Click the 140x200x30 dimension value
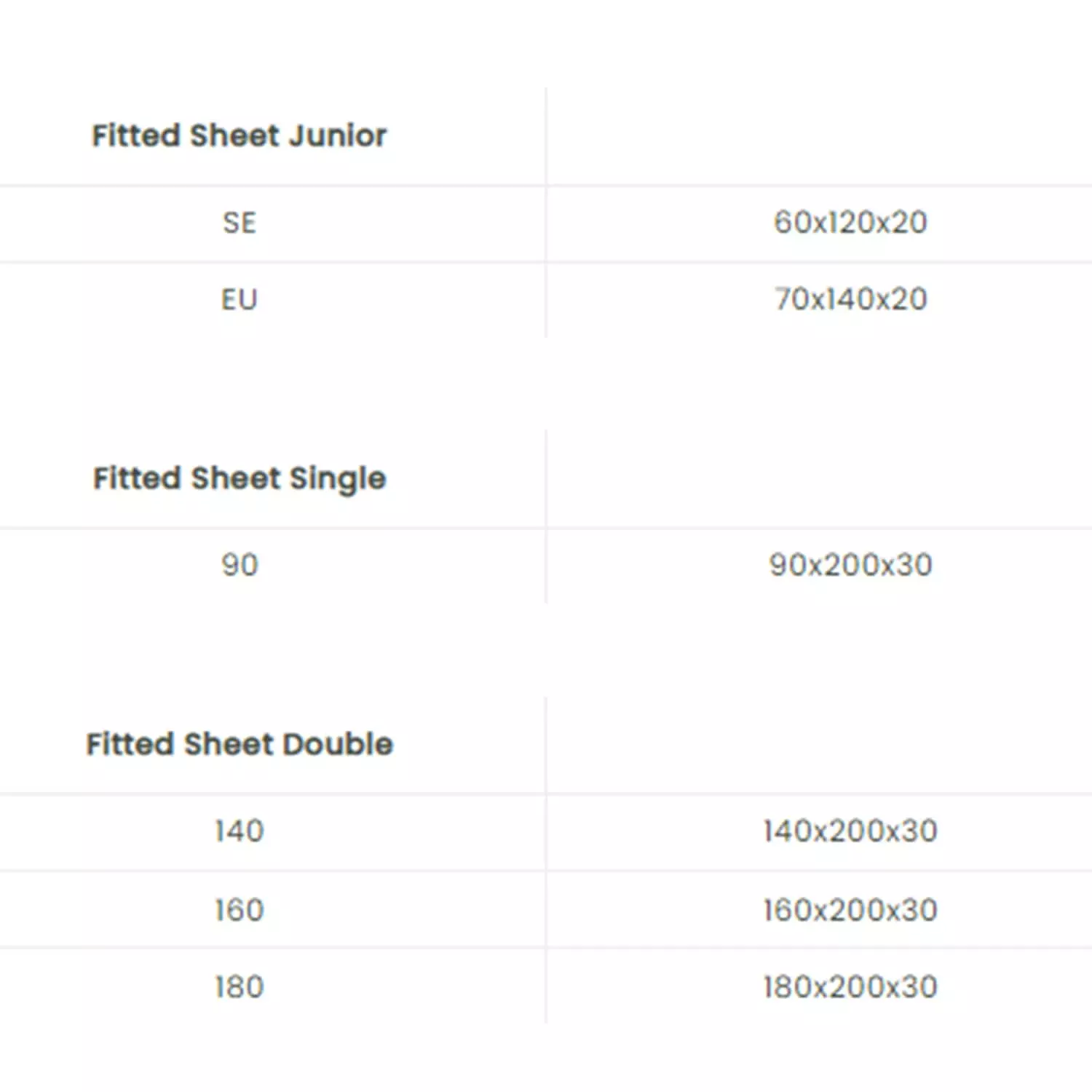Viewport: 1092px width, 1092px height. click(x=850, y=831)
